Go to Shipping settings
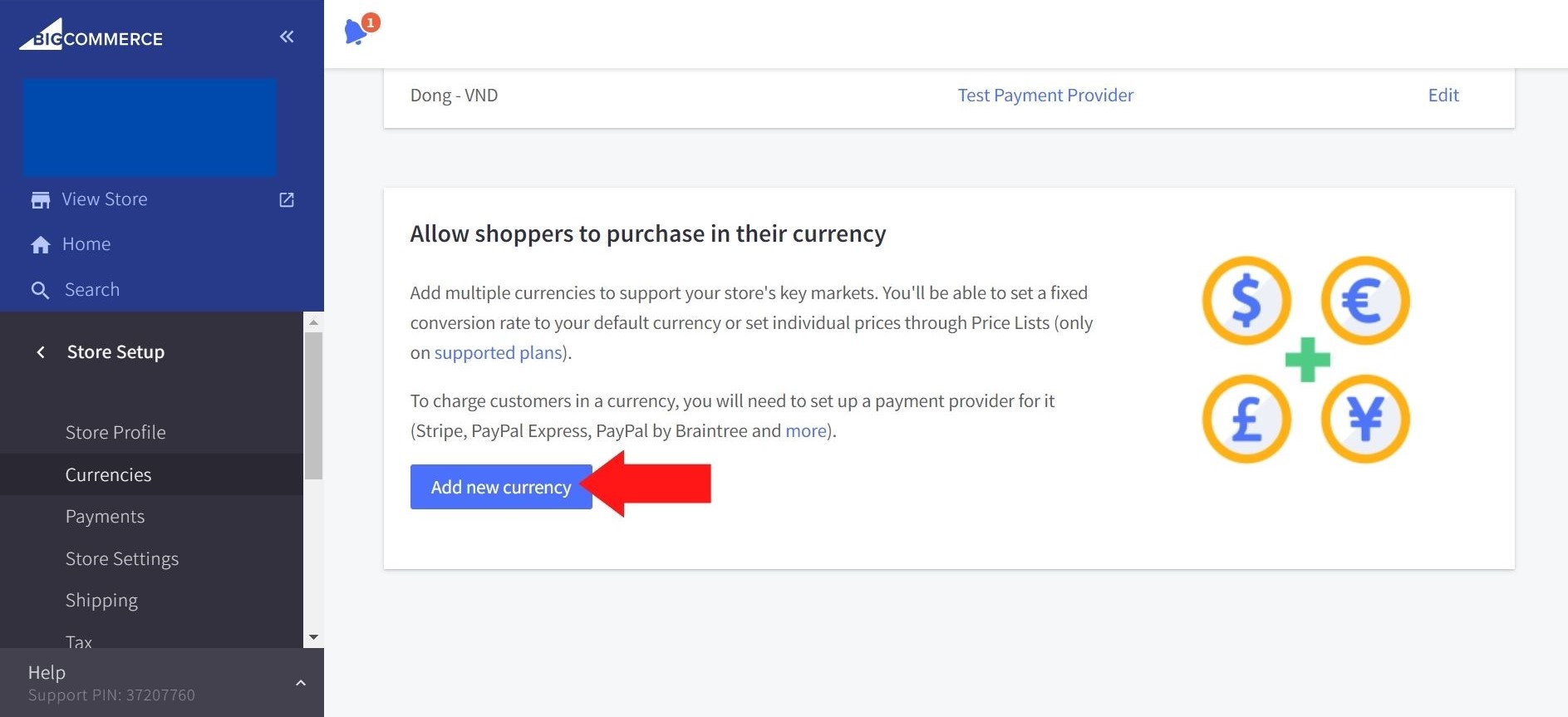 pos(101,601)
